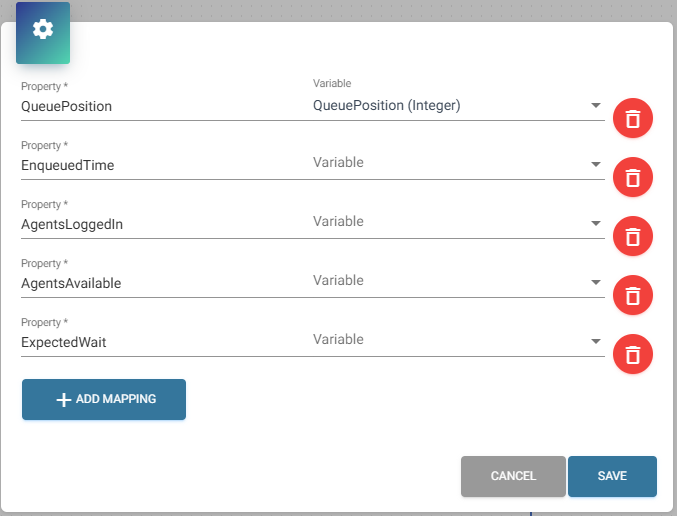Click the settings gear icon at dialog top

click(43, 30)
